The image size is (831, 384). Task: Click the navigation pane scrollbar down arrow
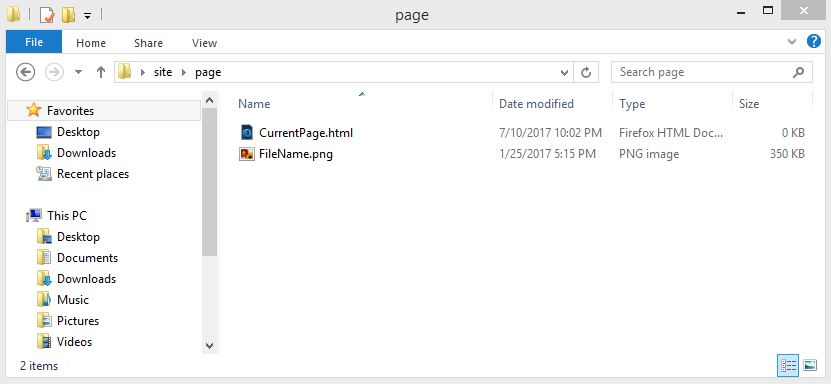click(x=209, y=345)
